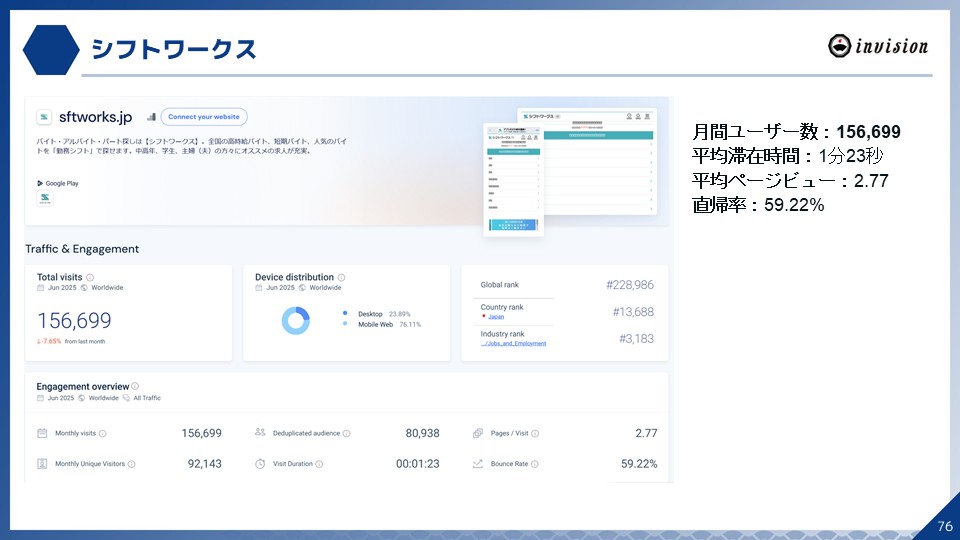
Task: Click the globe icon in Total visits card
Action: 84,288
